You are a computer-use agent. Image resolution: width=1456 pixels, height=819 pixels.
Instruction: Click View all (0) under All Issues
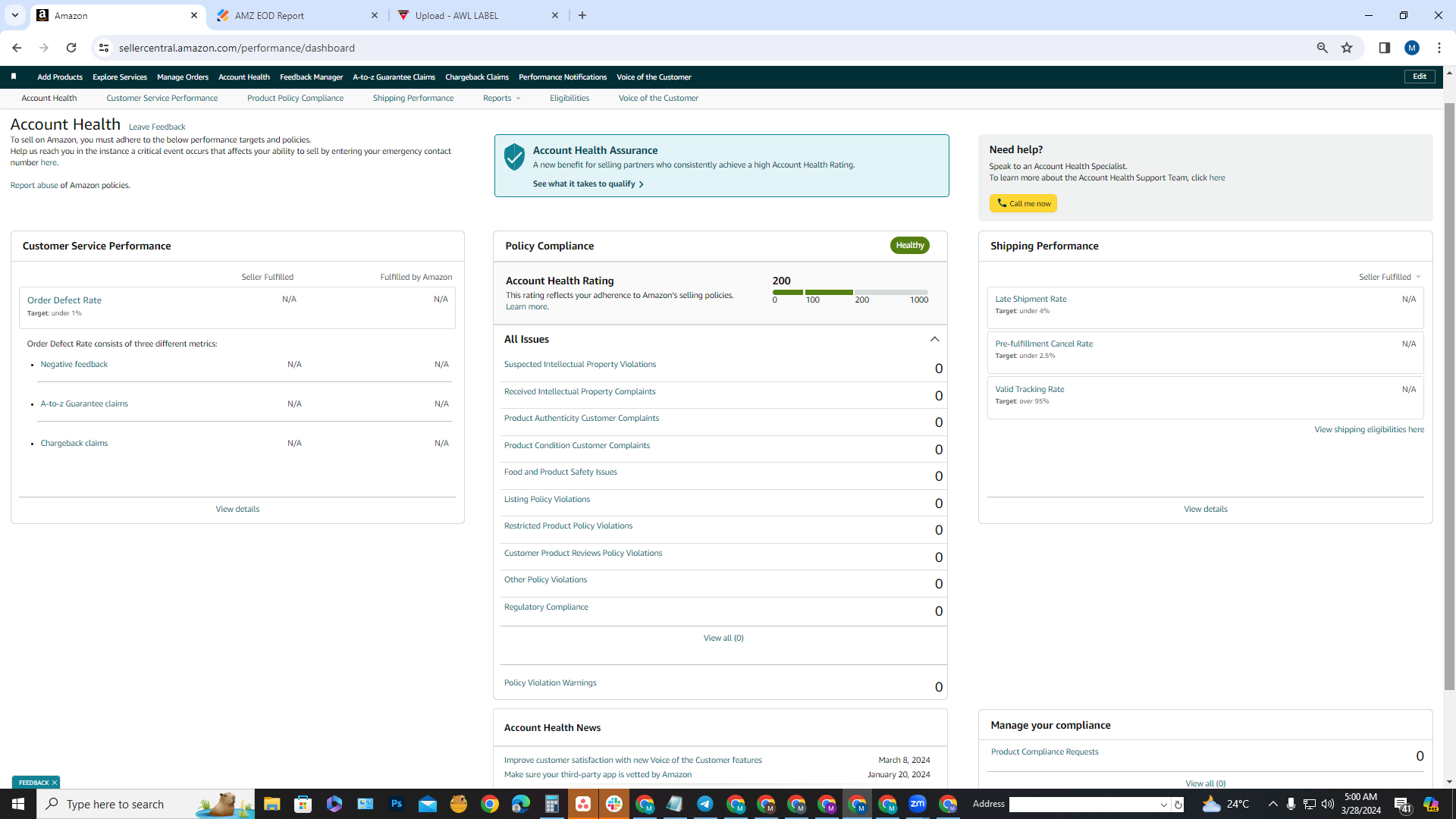(723, 638)
